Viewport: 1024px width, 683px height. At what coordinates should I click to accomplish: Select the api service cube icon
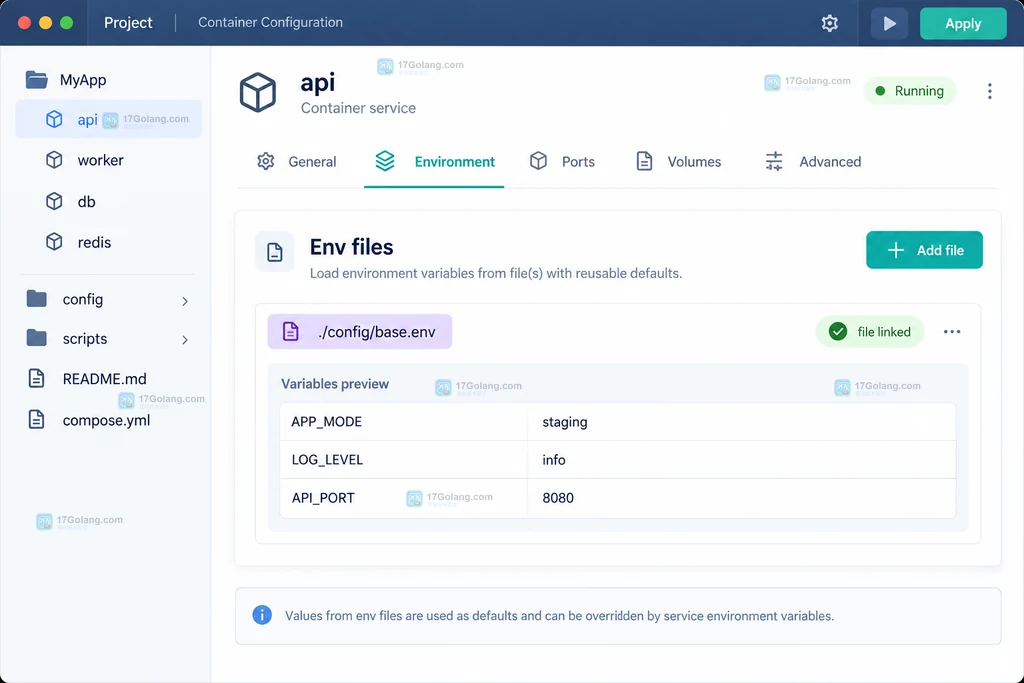54,119
